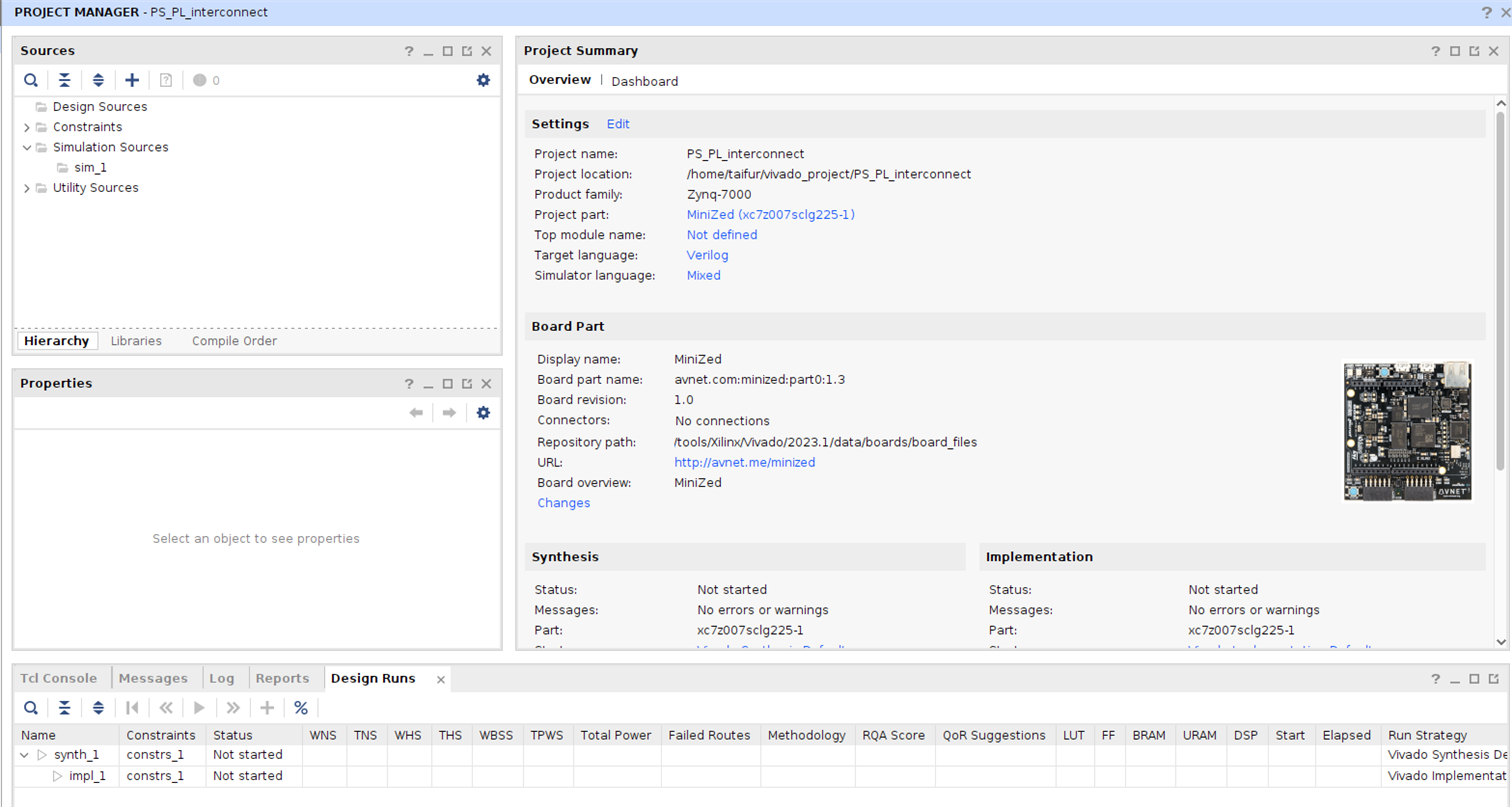Image resolution: width=1512 pixels, height=807 pixels.
Task: Open help for the Sources panel
Action: [x=408, y=51]
